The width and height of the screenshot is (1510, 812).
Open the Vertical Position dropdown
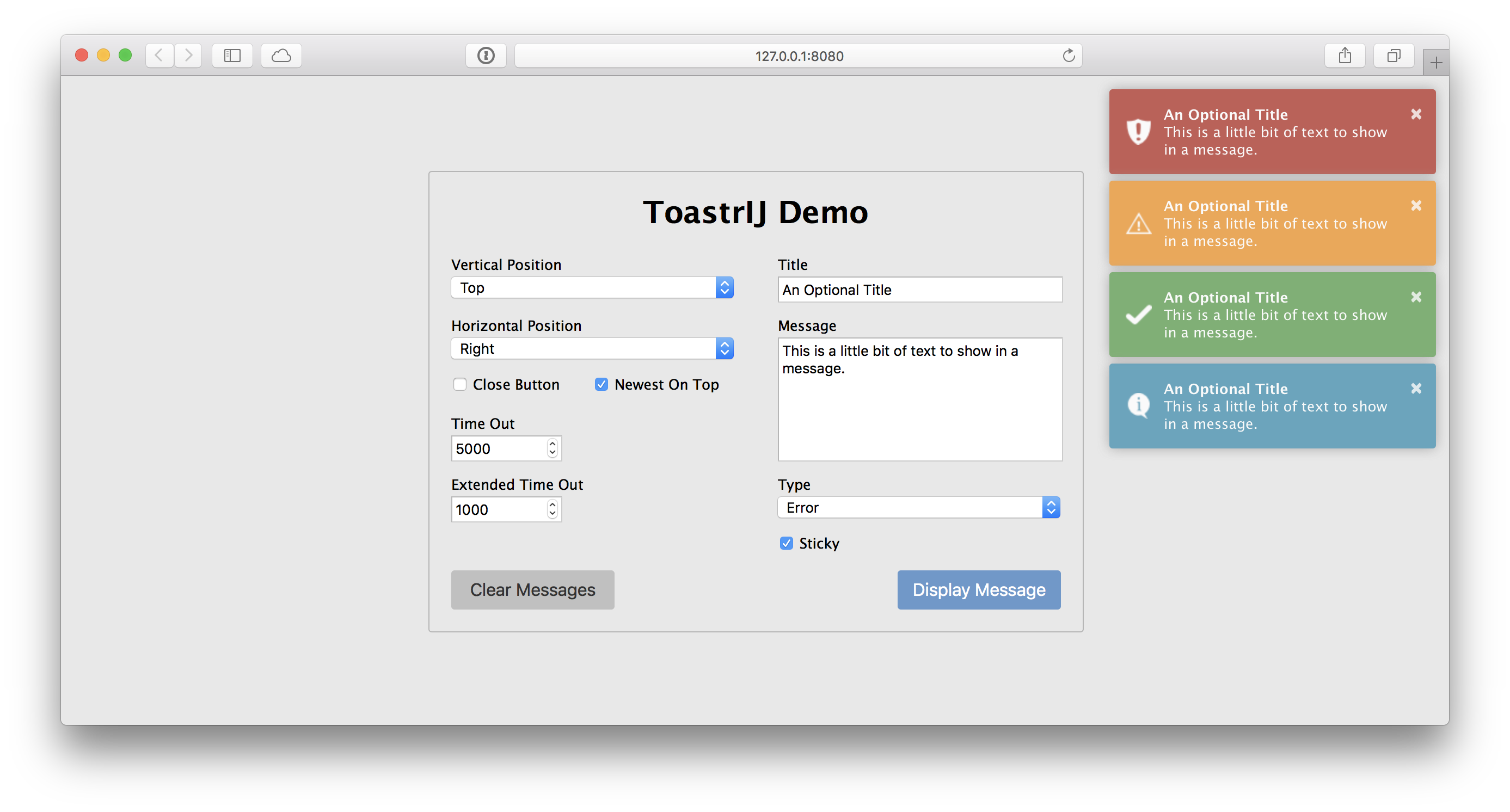coord(592,288)
